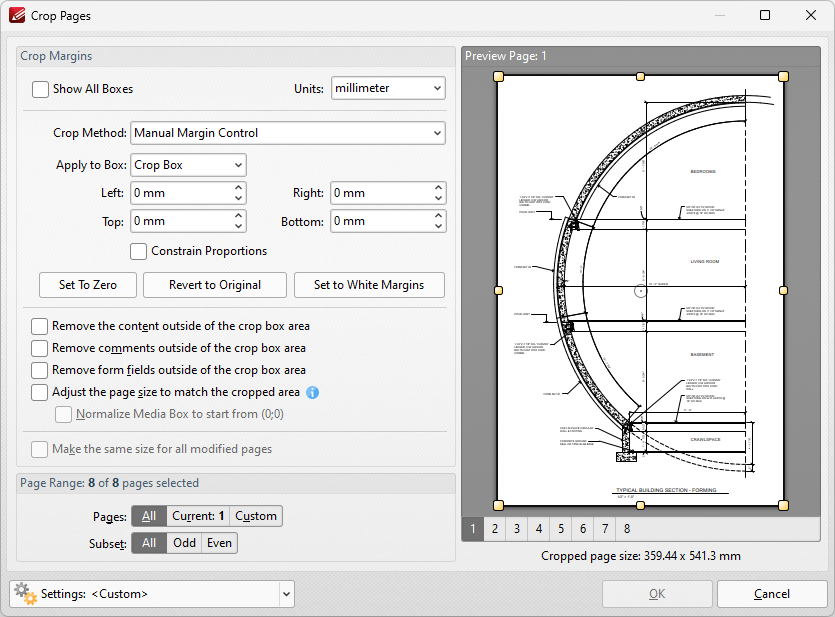Click the Crop Pages app icon in title bar

pyautogui.click(x=17, y=15)
